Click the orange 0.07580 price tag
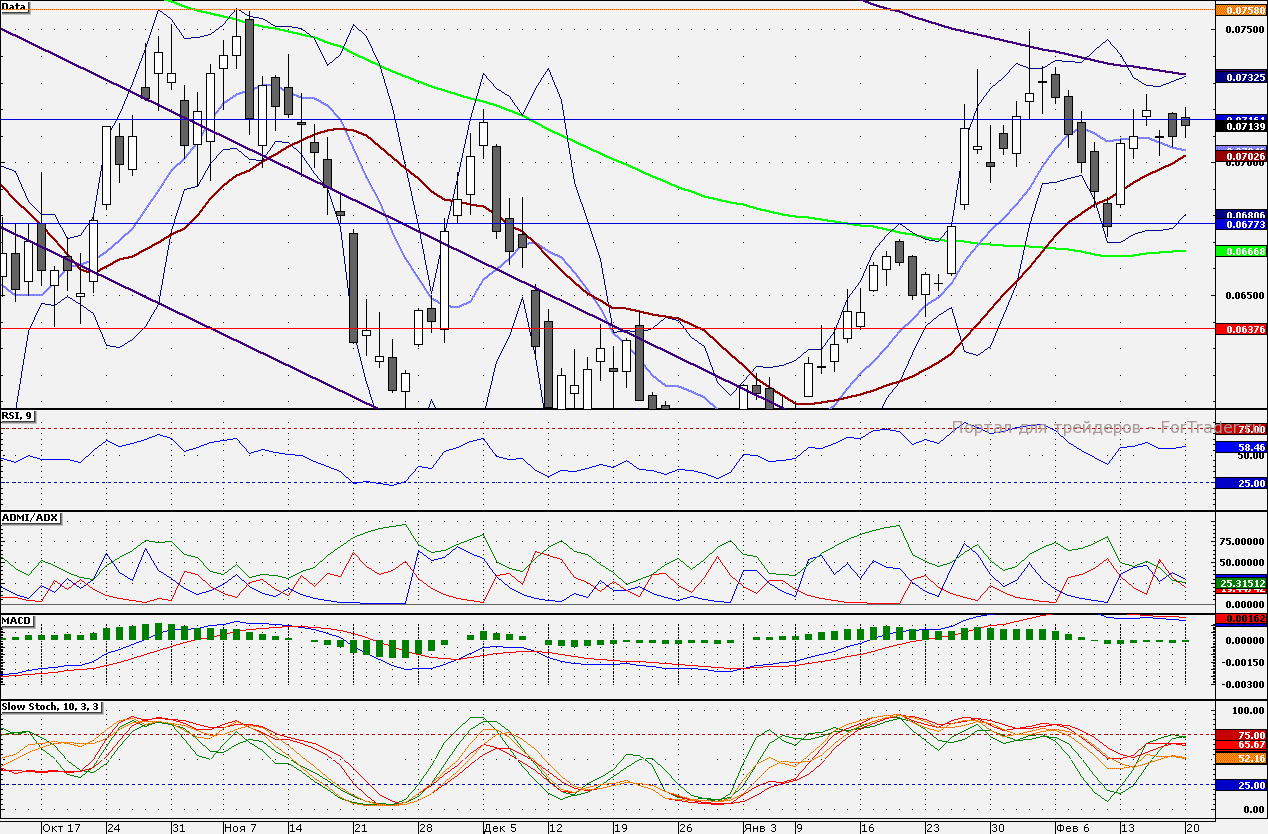The image size is (1268, 834). (x=1239, y=11)
